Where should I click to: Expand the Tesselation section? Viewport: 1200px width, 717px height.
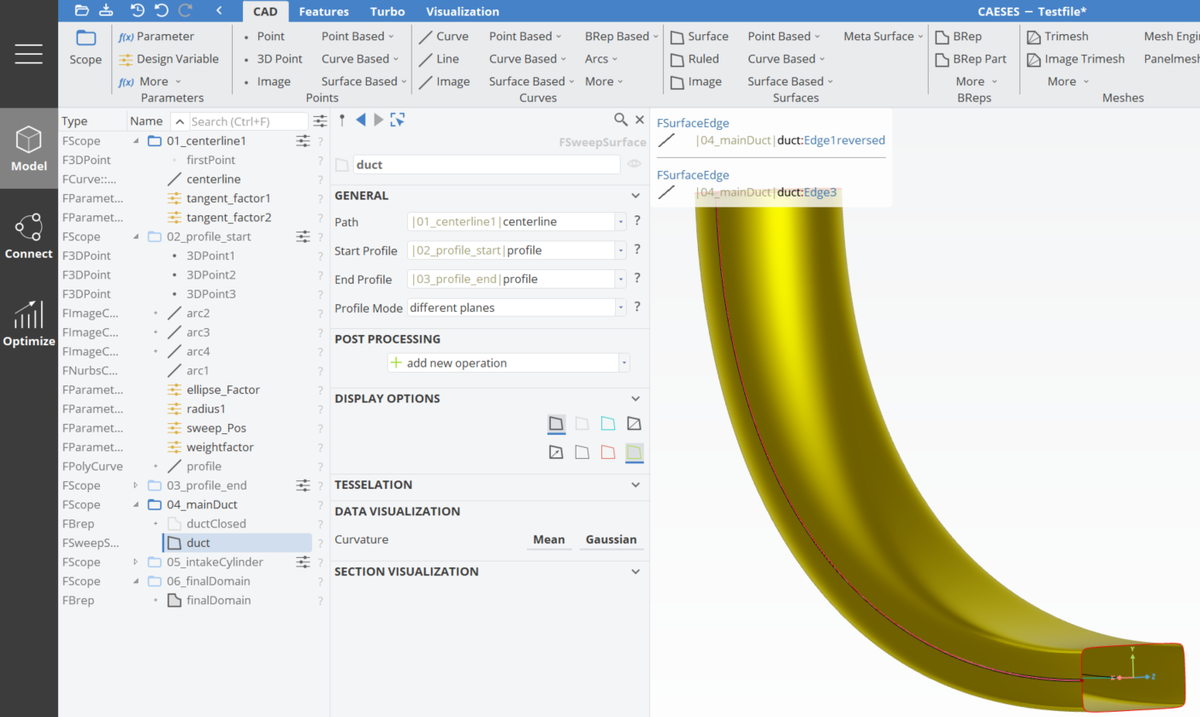pyautogui.click(x=635, y=485)
